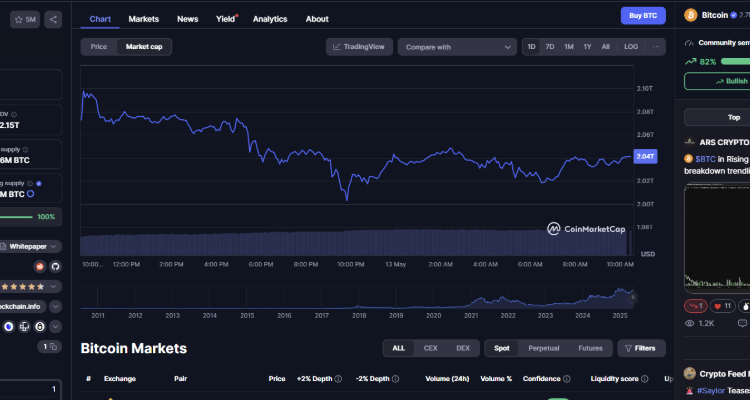Select the Spot markets tab
Image resolution: width=750 pixels, height=400 pixels.
502,348
